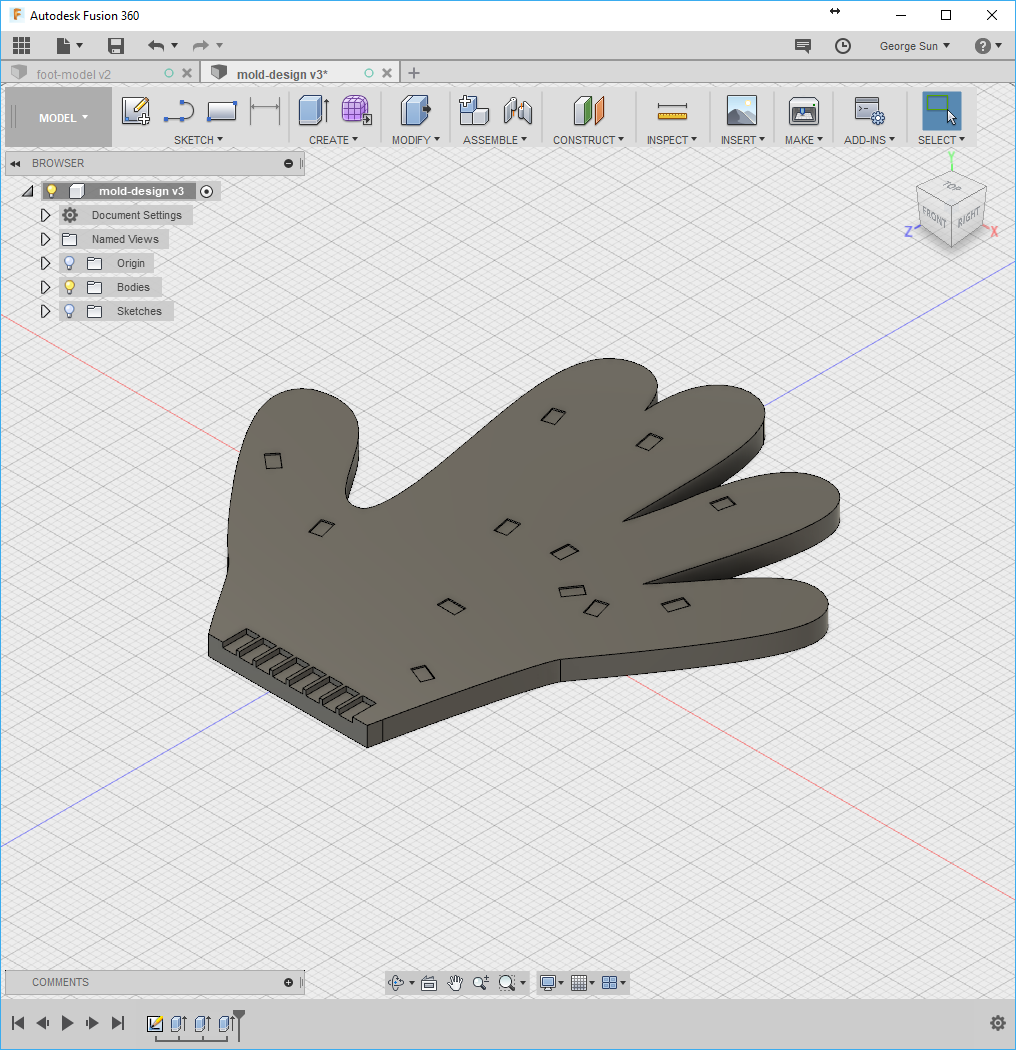Toggle the Origin folder lightbulb
The height and width of the screenshot is (1050, 1016).
(70, 263)
